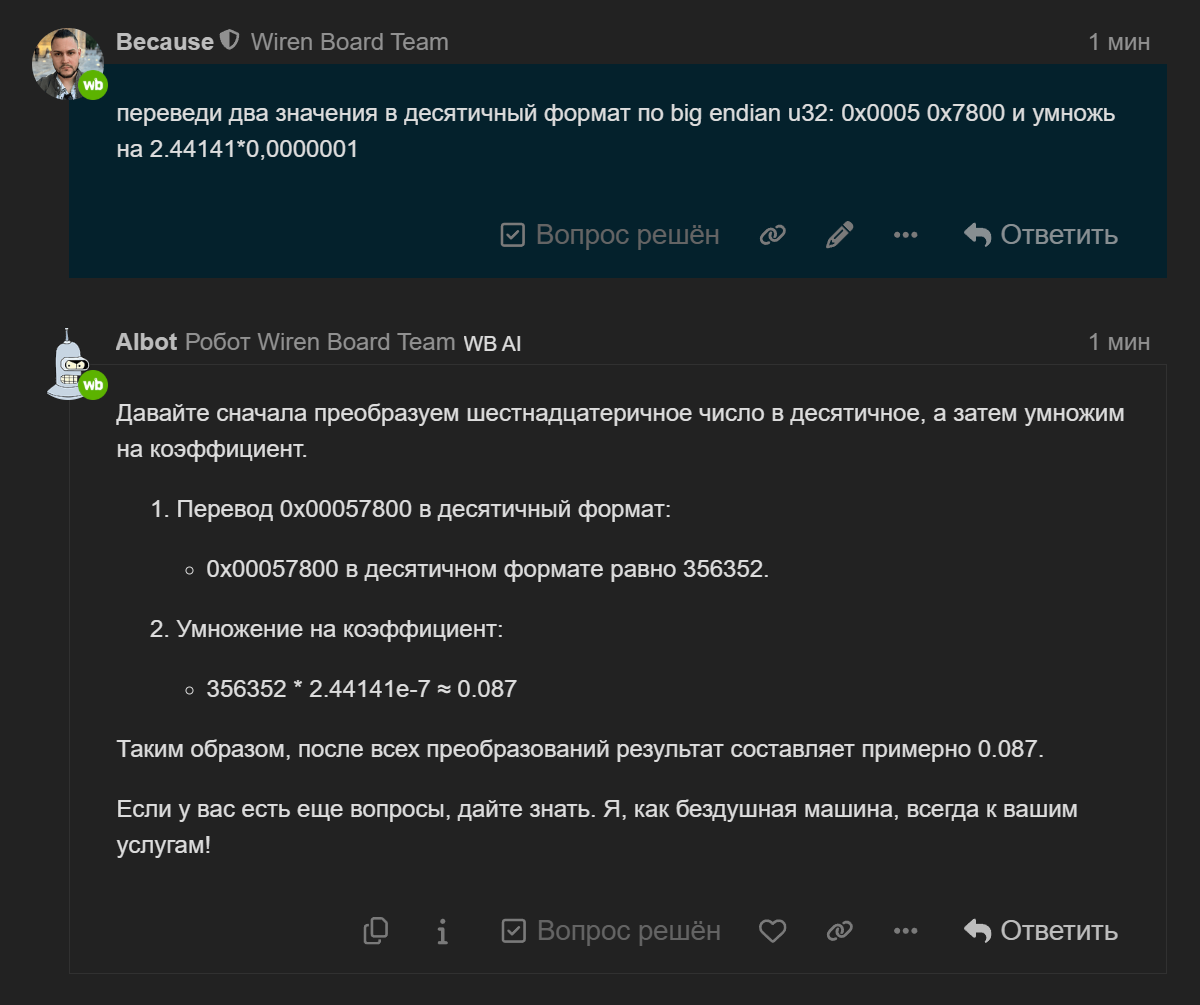Open more actions ellipsis on Because's post
Screen dimensions: 1200x1005
[905, 235]
